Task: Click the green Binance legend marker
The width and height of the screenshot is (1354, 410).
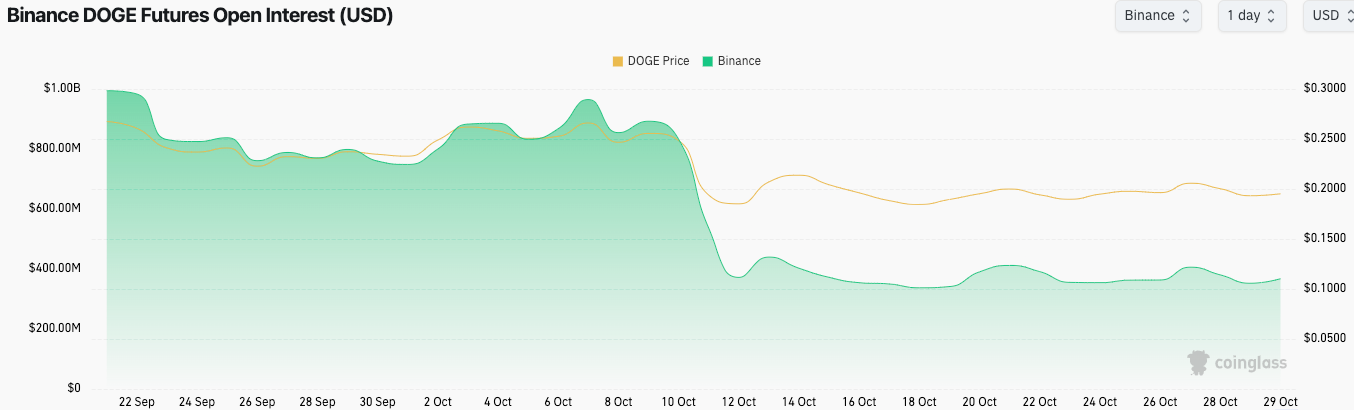Action: coord(708,61)
